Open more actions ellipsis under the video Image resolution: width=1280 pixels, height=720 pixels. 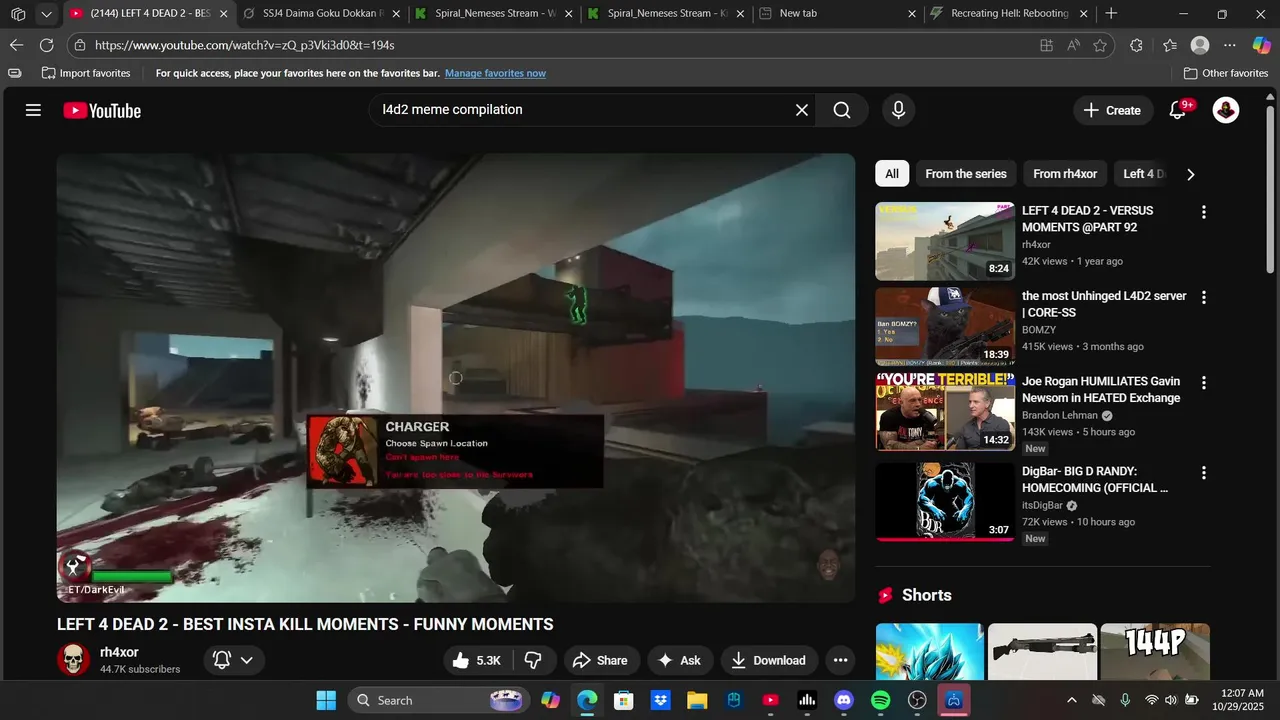(x=840, y=660)
